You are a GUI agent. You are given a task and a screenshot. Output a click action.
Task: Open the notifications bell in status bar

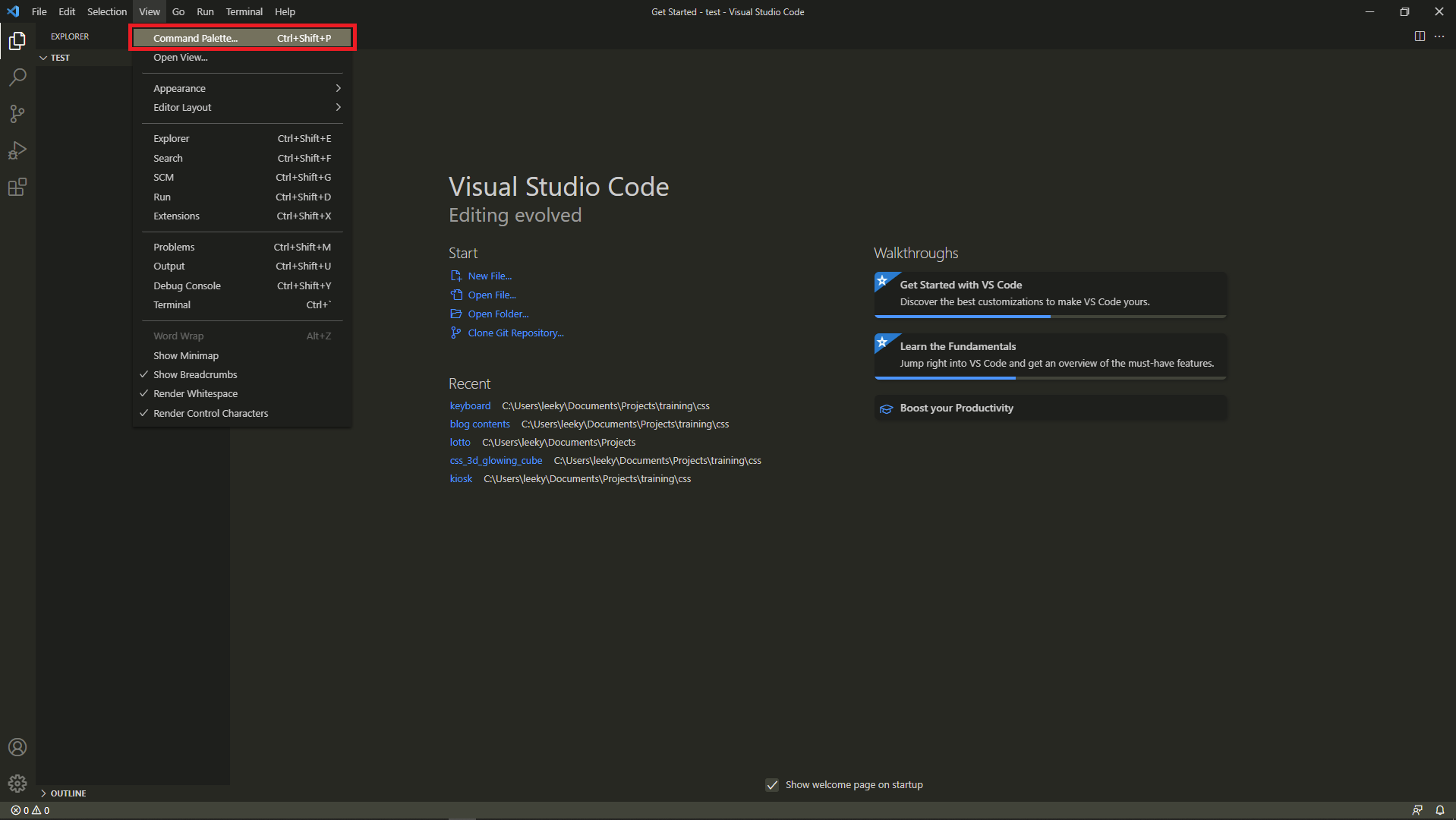(x=1439, y=810)
